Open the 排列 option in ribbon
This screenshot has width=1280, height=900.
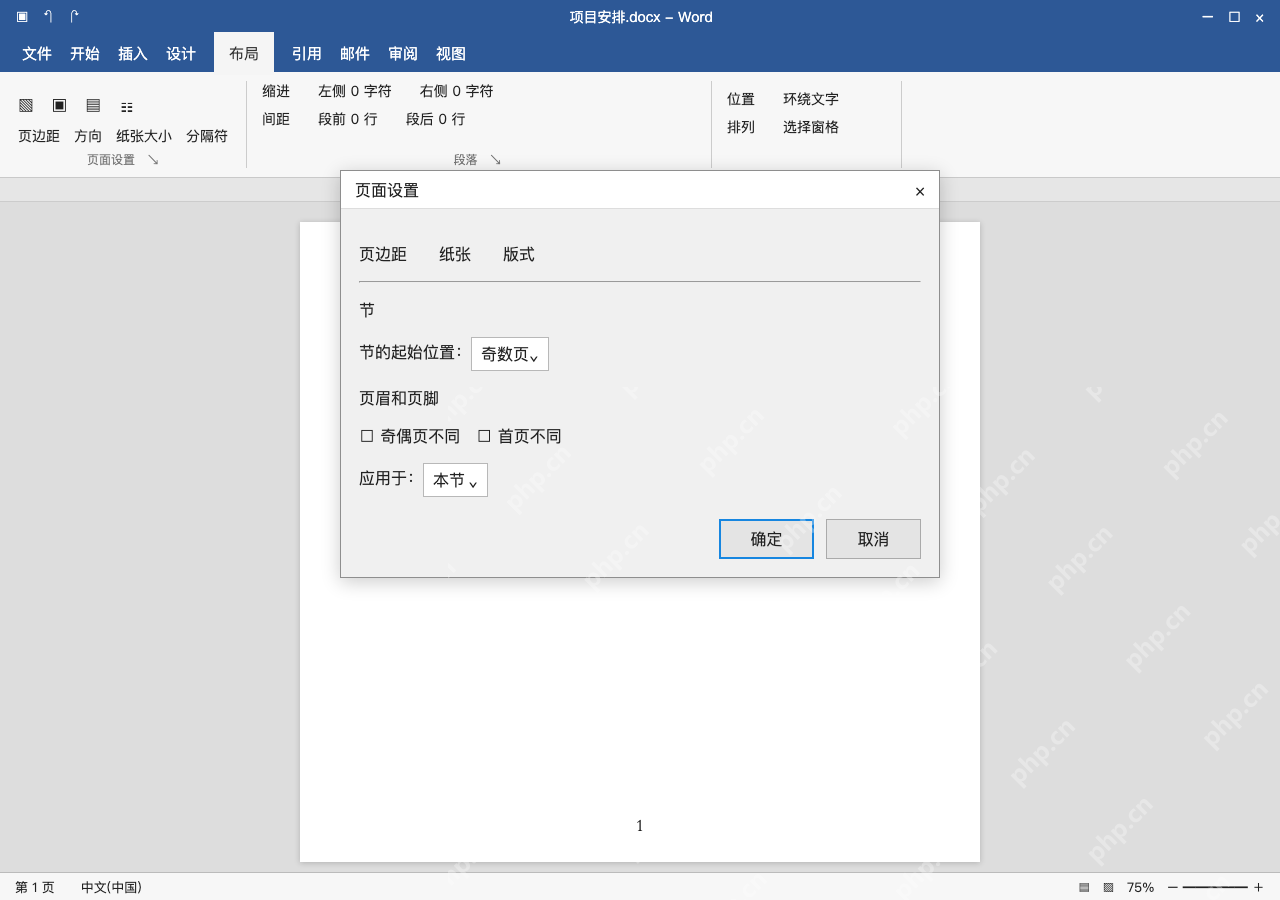(x=741, y=127)
